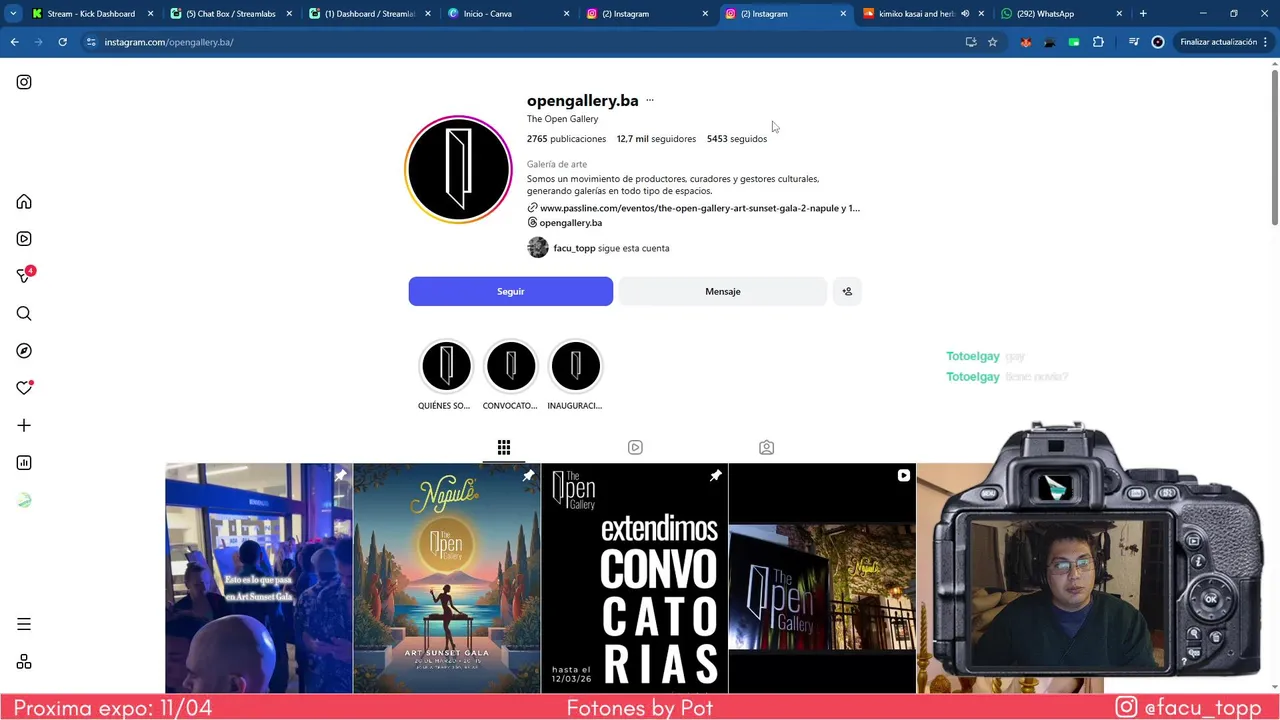The height and width of the screenshot is (720, 1280).
Task: Open profile options three-dot menu
Action: (650, 100)
